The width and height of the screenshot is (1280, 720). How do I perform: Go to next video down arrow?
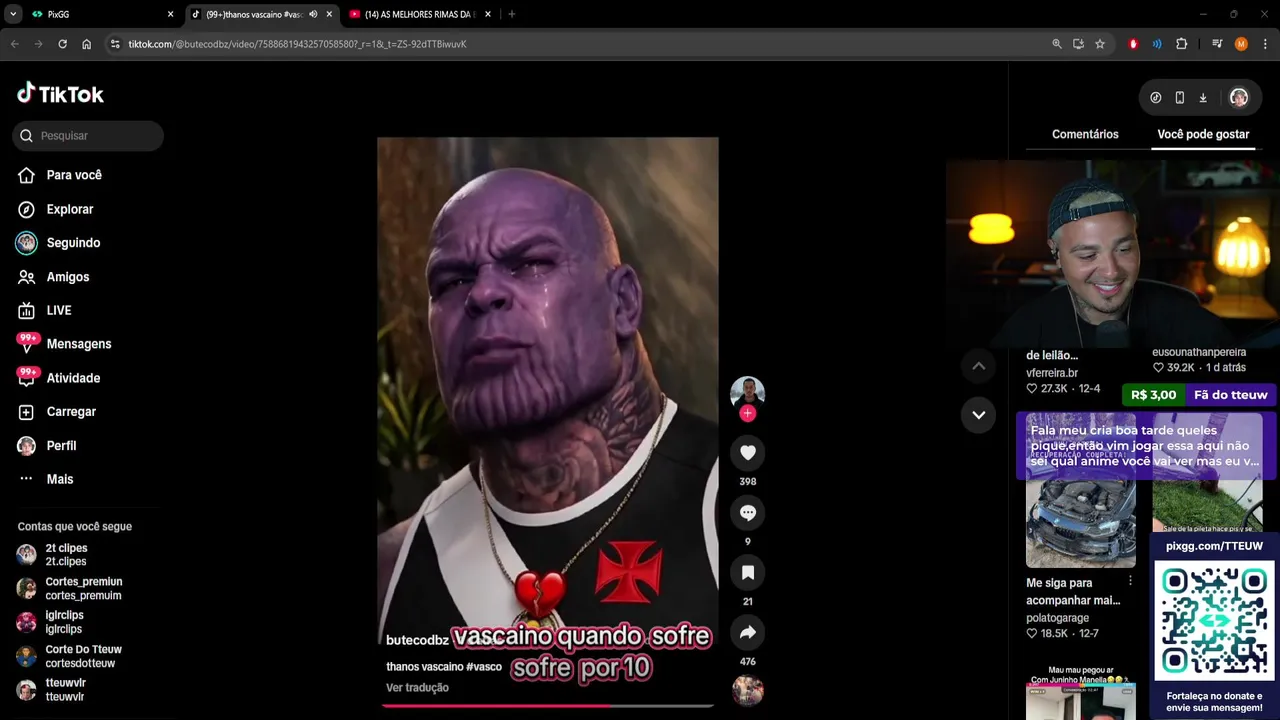coord(979,414)
